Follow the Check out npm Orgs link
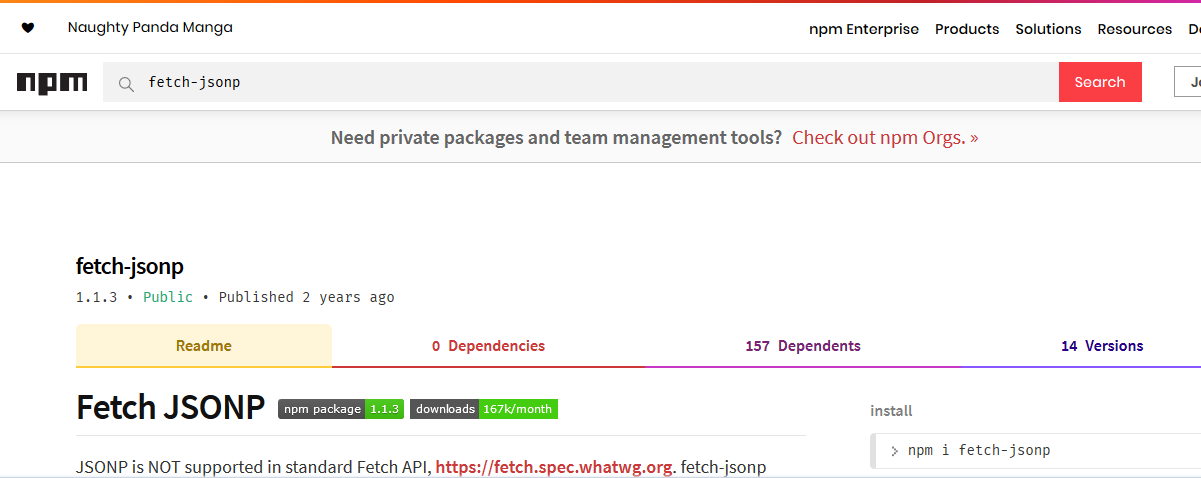 point(885,137)
